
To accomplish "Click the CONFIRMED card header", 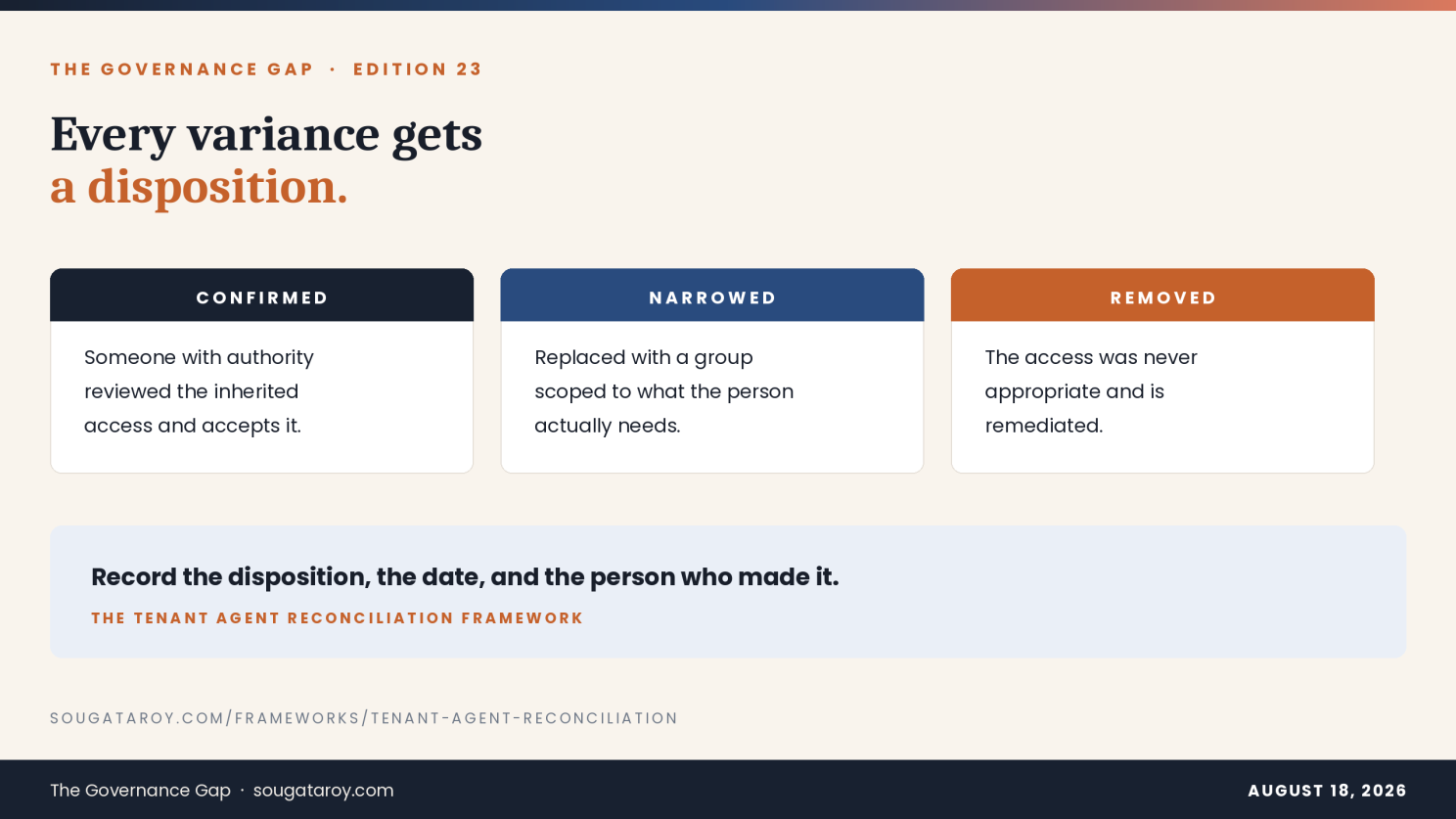I will (261, 296).
